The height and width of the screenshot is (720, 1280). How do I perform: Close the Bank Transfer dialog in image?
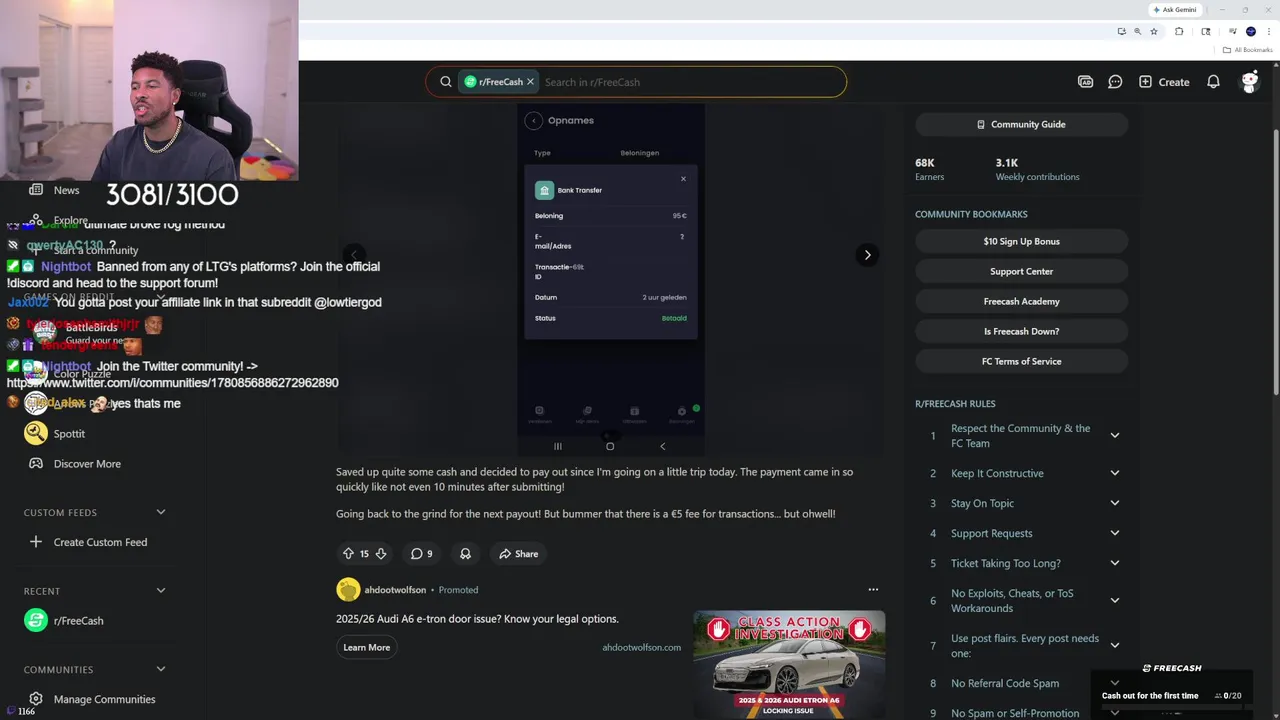[683, 179]
